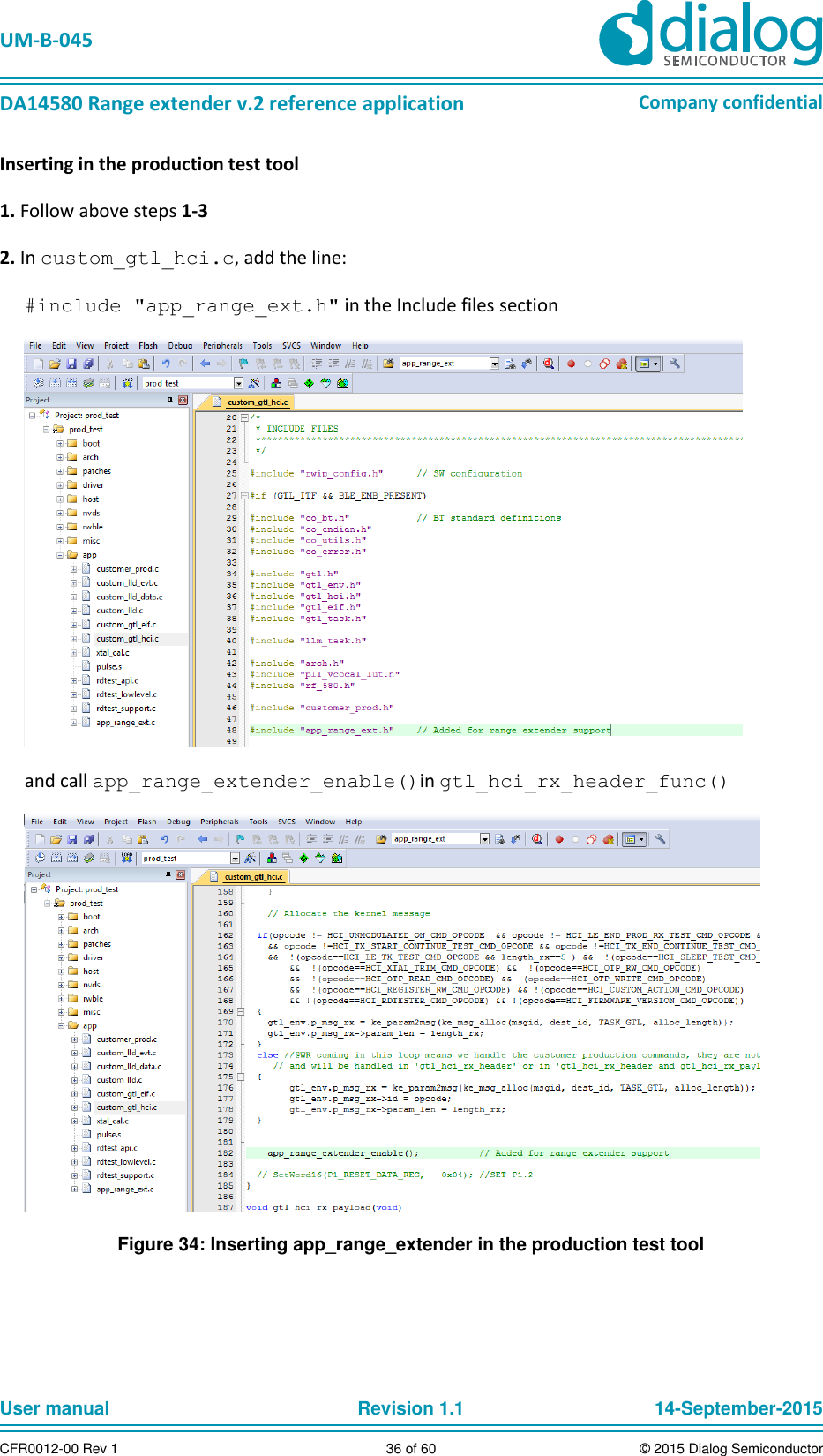Click Build target icon in upper screenshot
Image resolution: width=823 pixels, height=1456 pixels.
pyautogui.click(x=56, y=383)
